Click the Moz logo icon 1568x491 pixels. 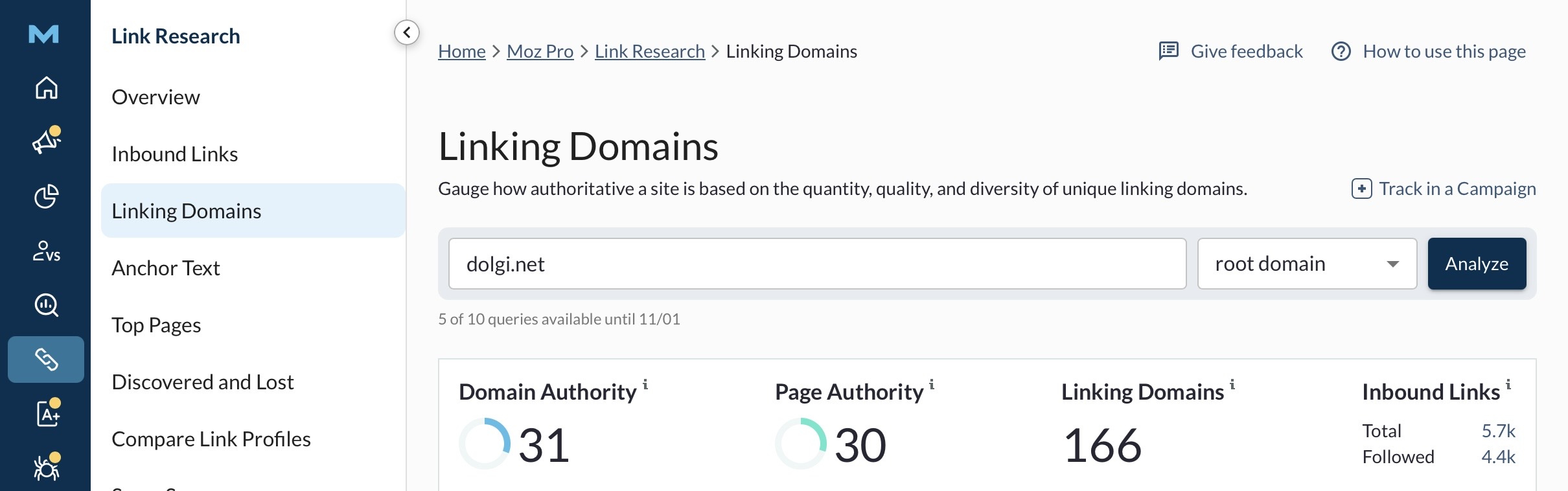pos(44,34)
